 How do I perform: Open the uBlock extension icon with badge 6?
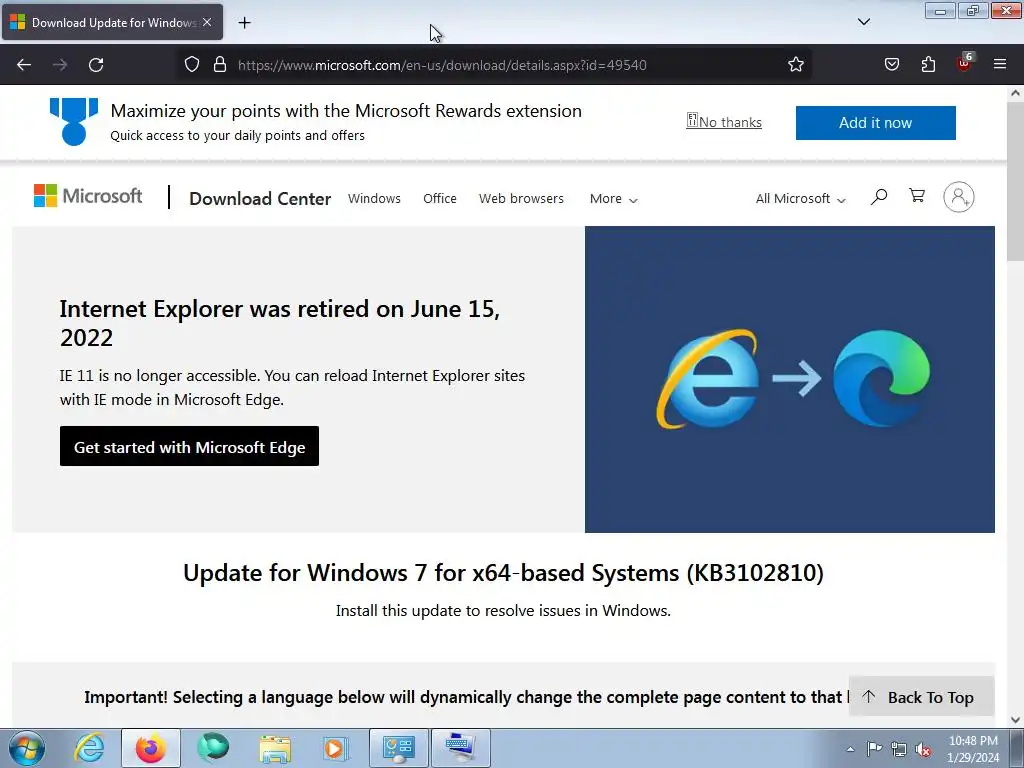pos(965,63)
